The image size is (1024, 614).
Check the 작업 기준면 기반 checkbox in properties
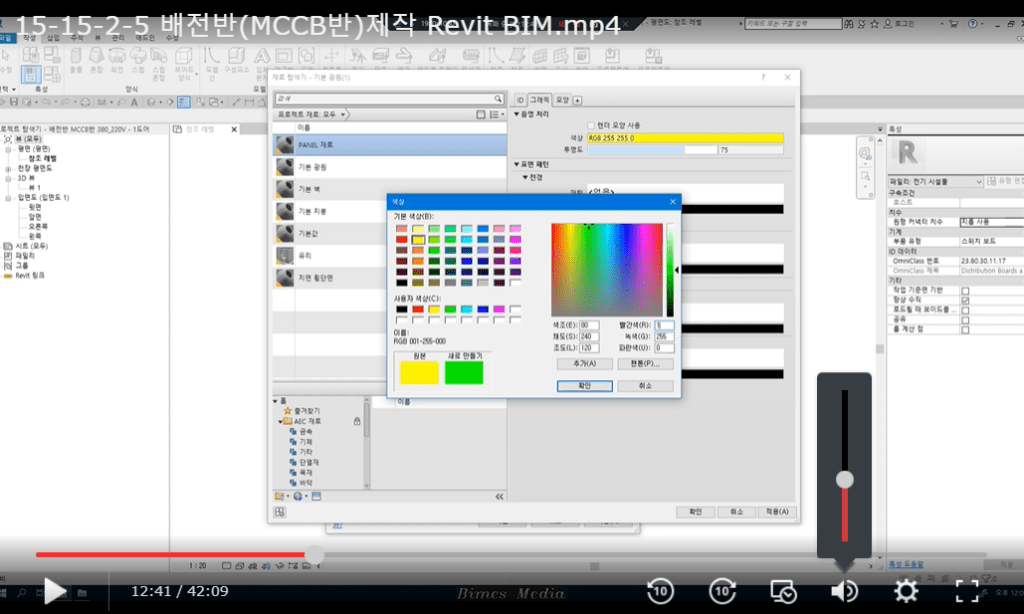coord(965,291)
